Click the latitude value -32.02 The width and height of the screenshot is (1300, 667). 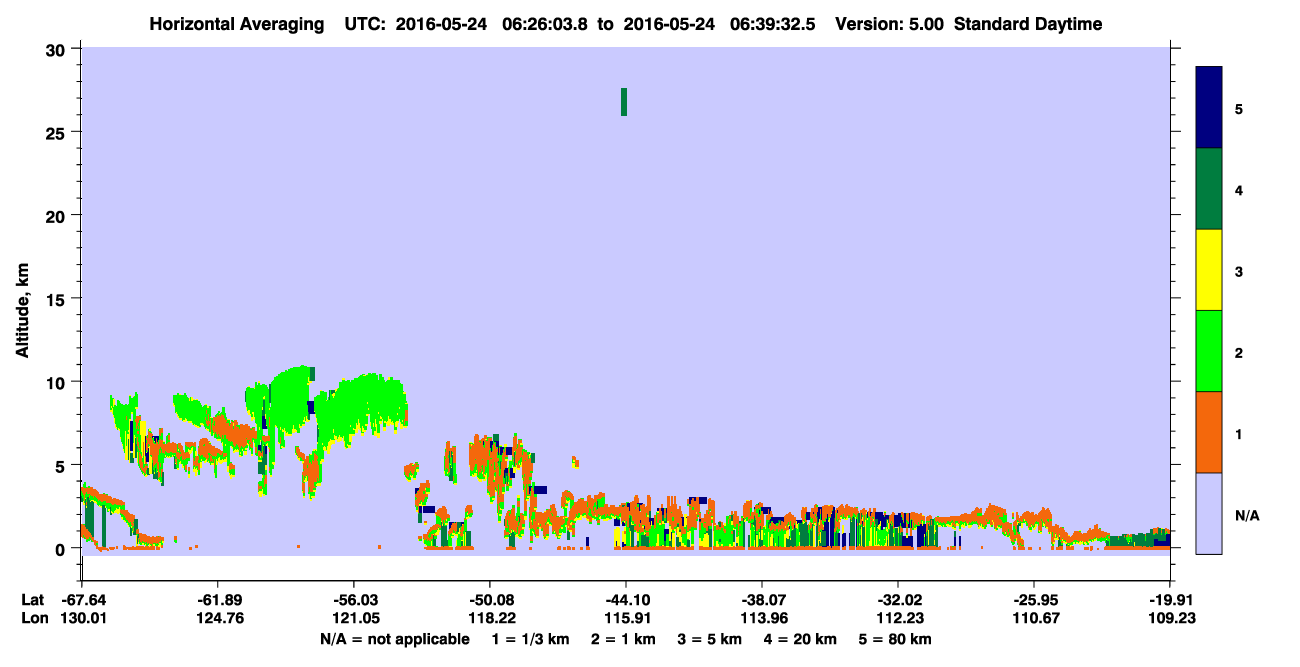[x=898, y=600]
